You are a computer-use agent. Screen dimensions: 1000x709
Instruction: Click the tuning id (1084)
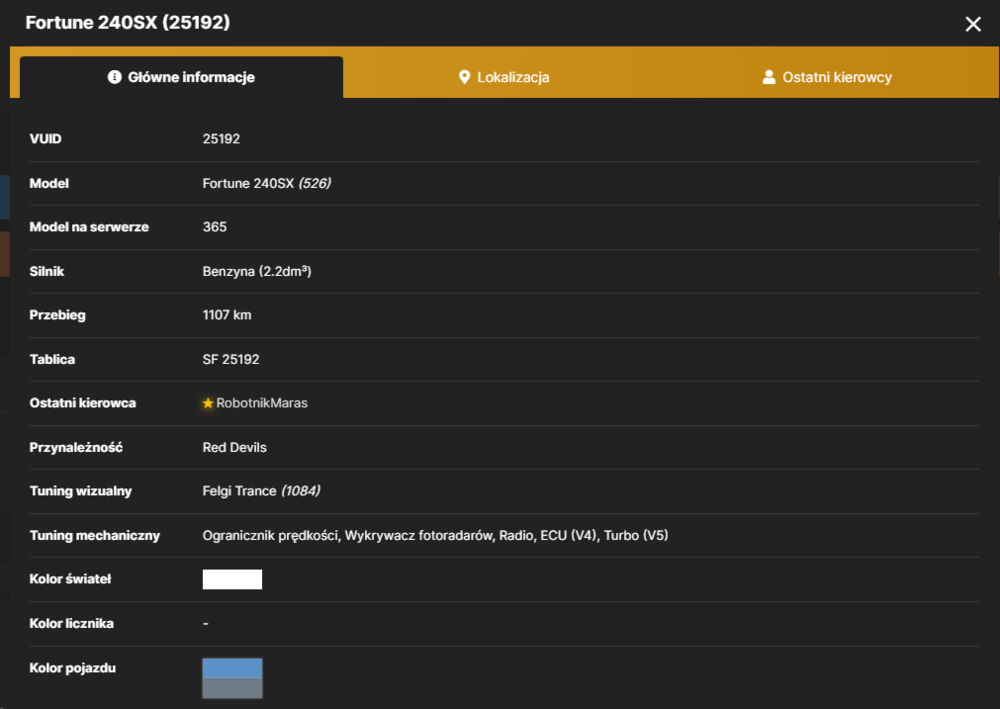coord(301,491)
